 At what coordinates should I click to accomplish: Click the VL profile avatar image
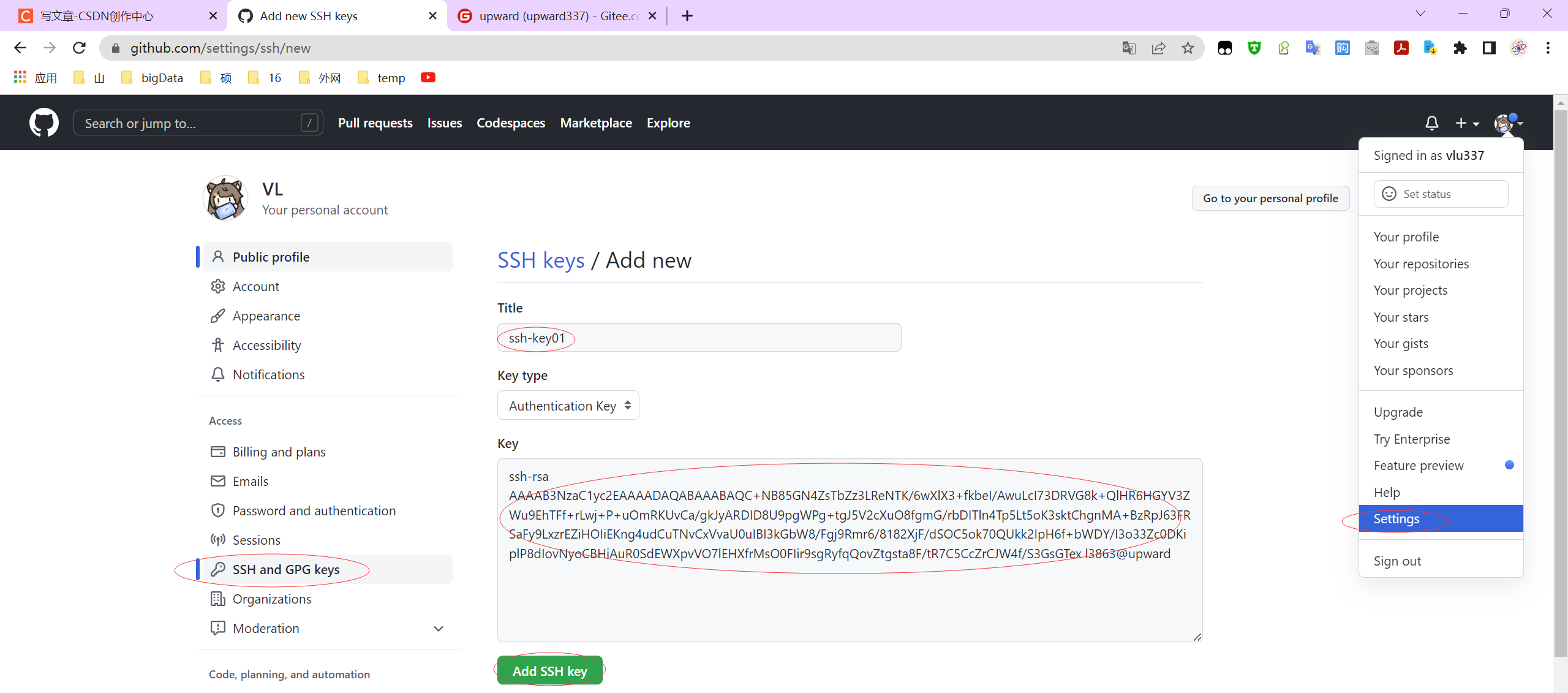(x=225, y=198)
